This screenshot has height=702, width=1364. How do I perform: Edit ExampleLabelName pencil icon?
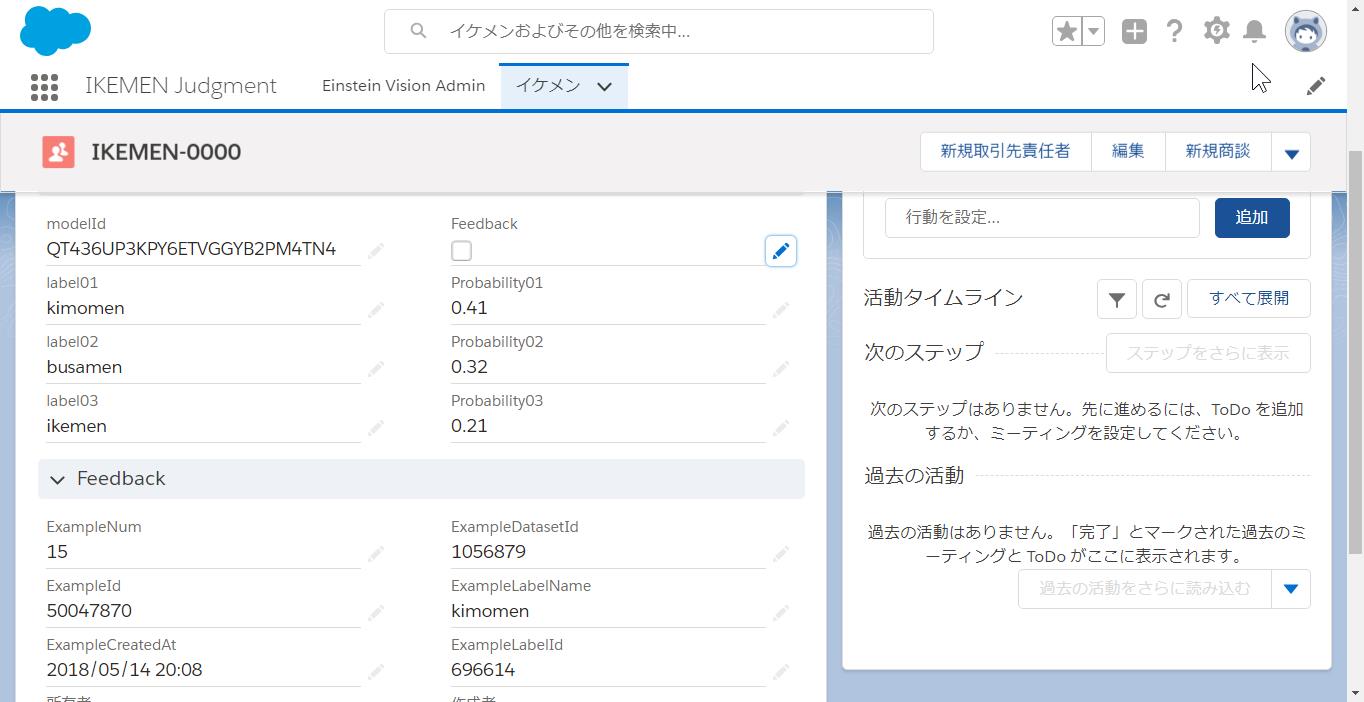[x=780, y=612]
